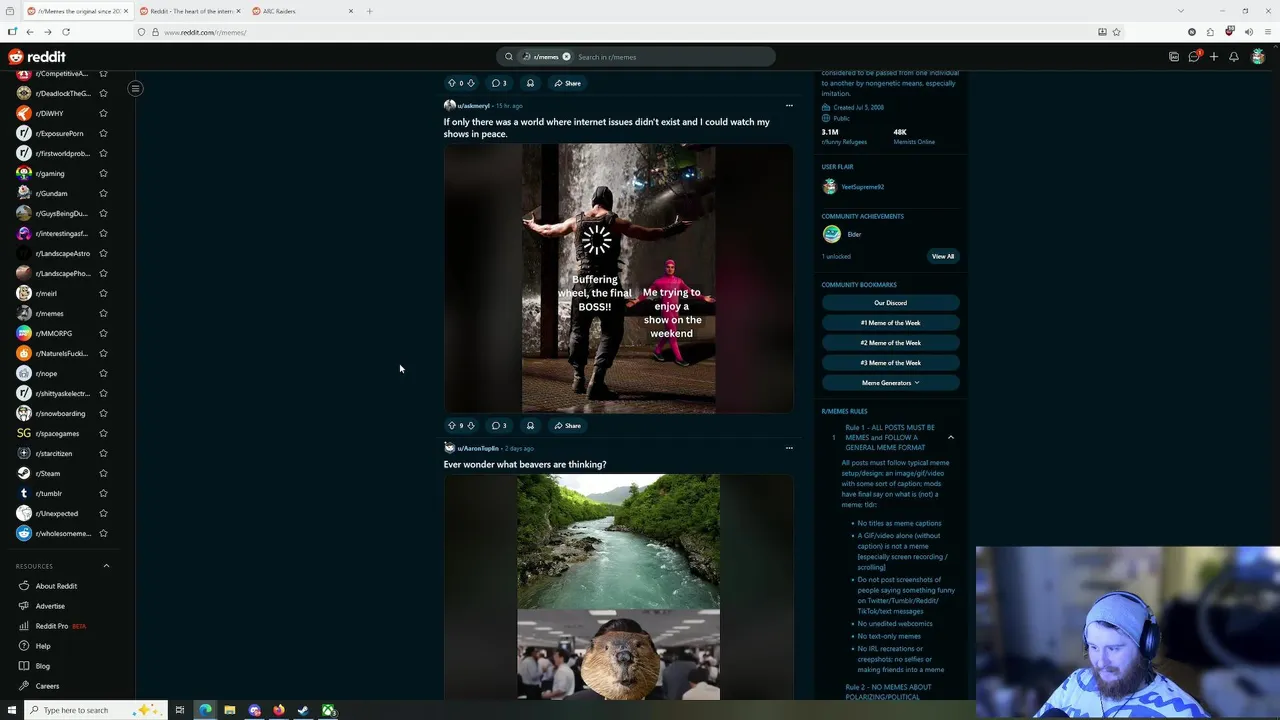1280x720 pixels.
Task: Open the Reddit user avatar menu
Action: point(1258,57)
